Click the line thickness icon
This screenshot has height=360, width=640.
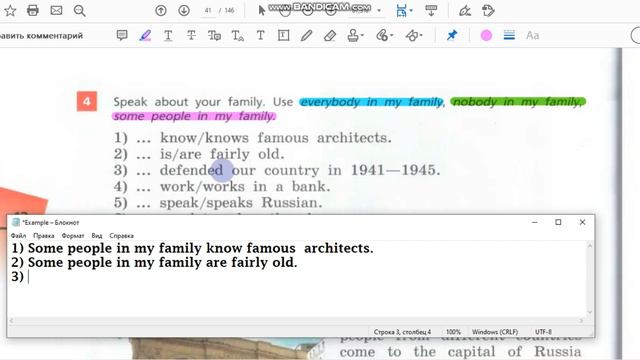click(x=509, y=36)
